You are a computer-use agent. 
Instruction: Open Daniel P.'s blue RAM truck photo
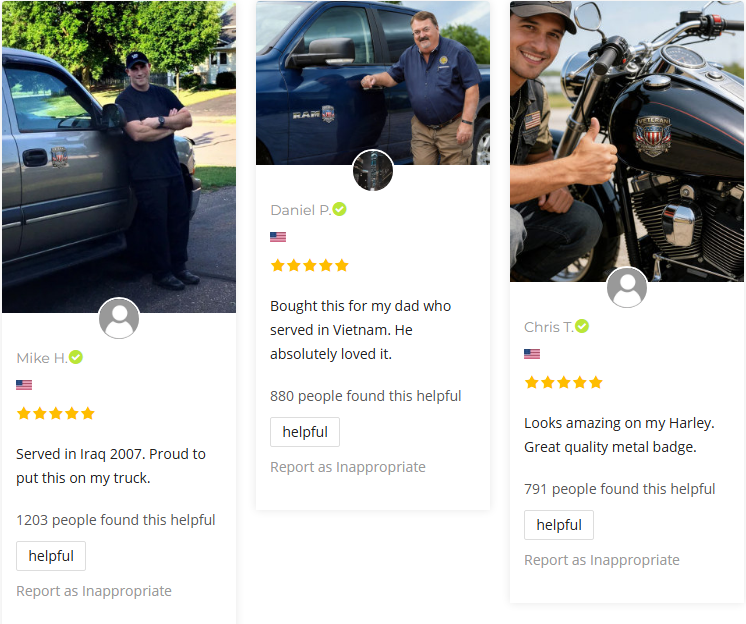(x=373, y=83)
